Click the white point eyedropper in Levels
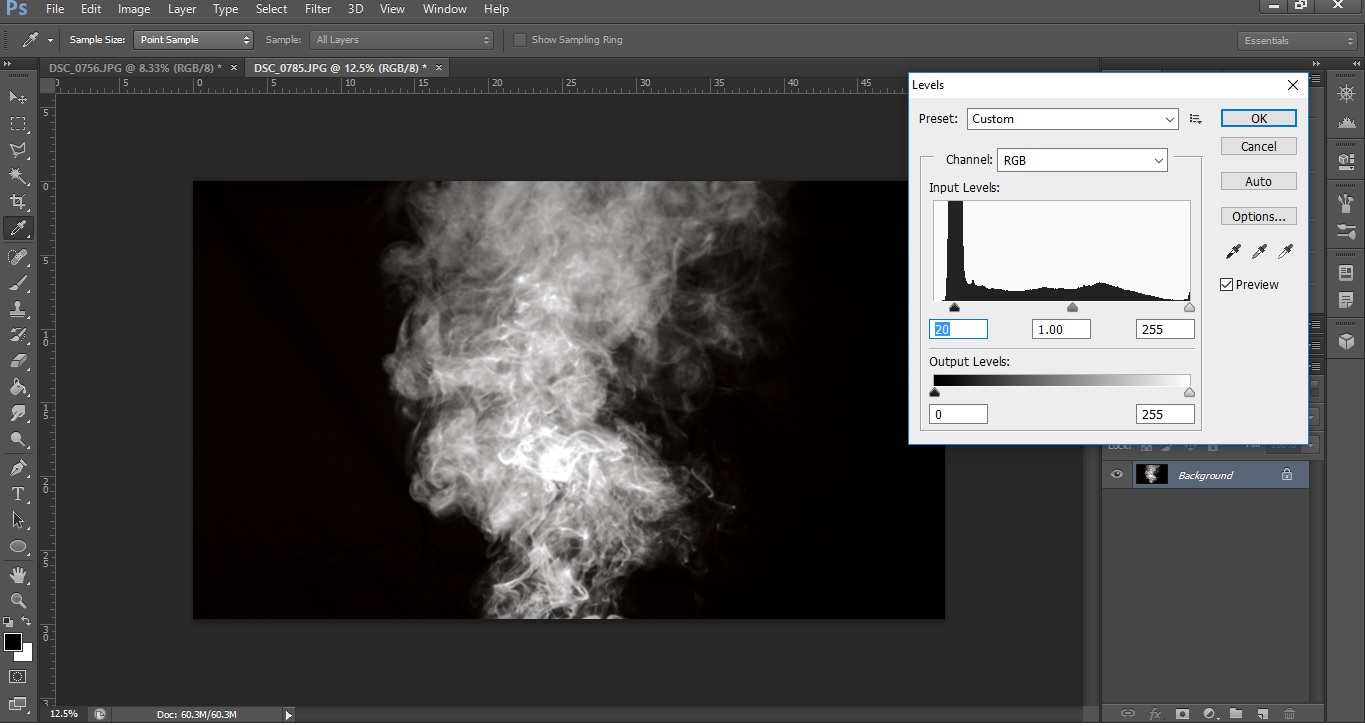 [1285, 251]
